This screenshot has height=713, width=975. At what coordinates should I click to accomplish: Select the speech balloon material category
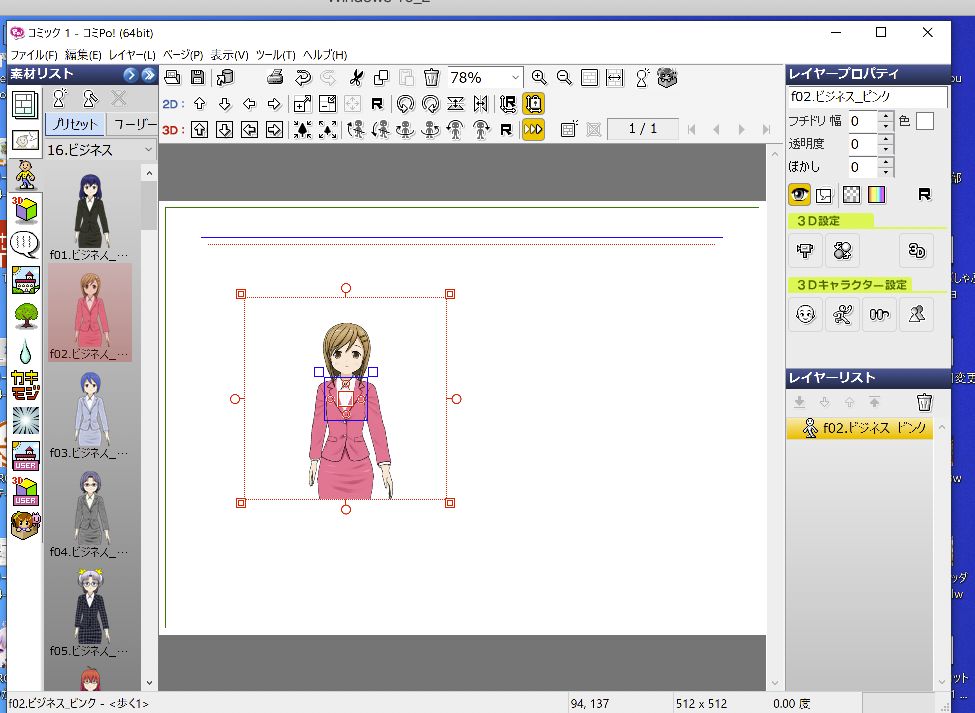[26, 244]
